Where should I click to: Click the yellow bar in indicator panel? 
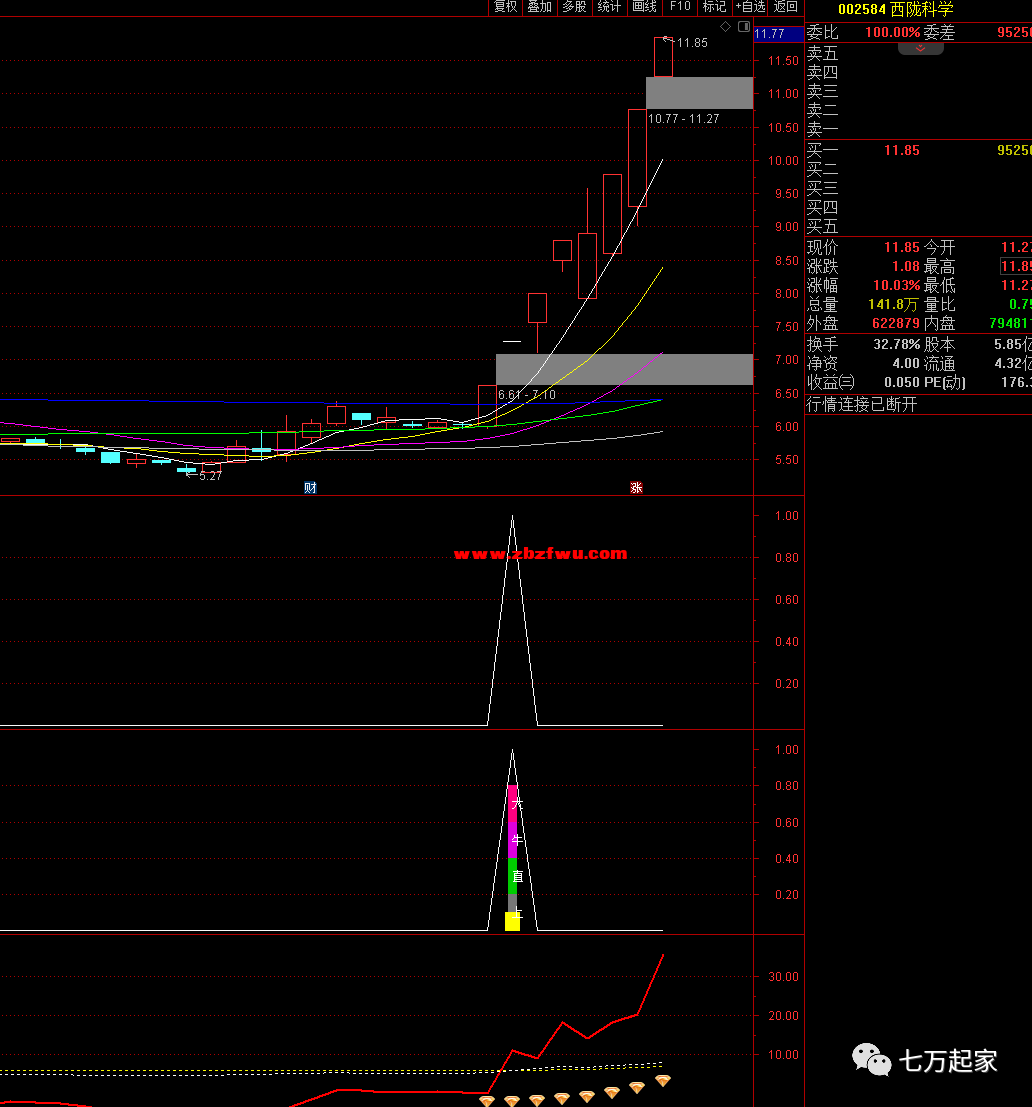click(512, 921)
